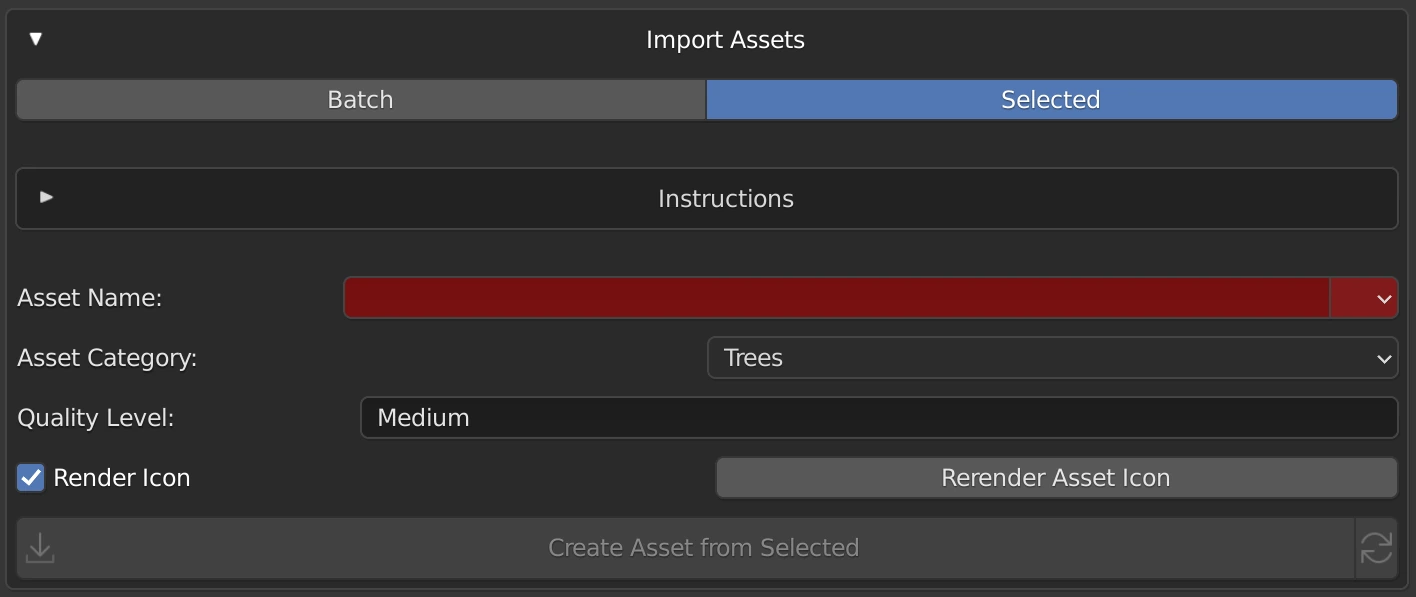Click Create Asset from Selected button

click(703, 548)
